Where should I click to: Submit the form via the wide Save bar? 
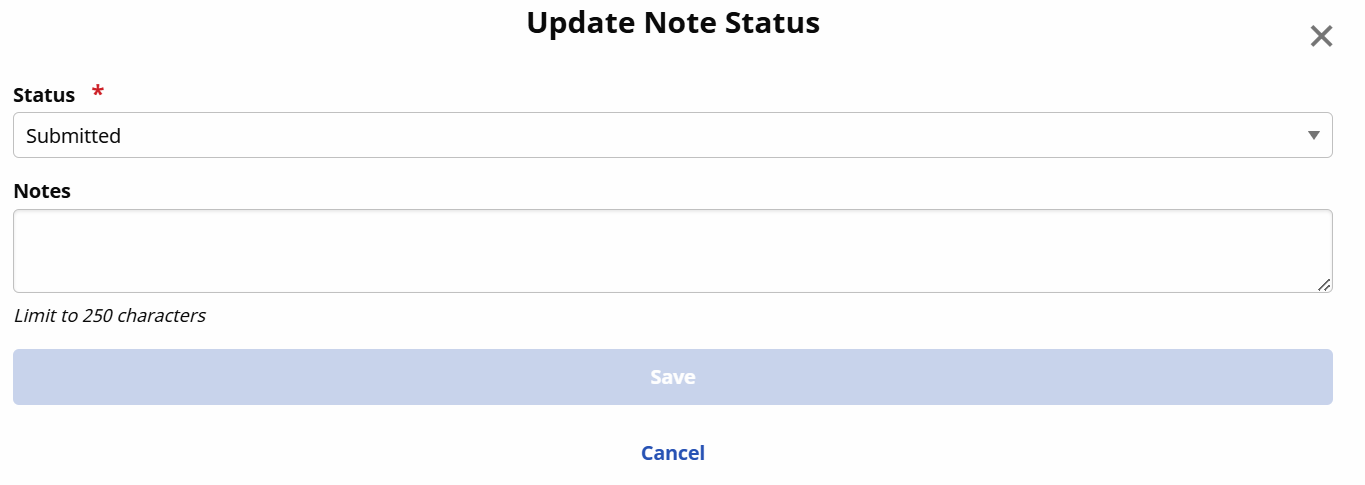click(672, 377)
